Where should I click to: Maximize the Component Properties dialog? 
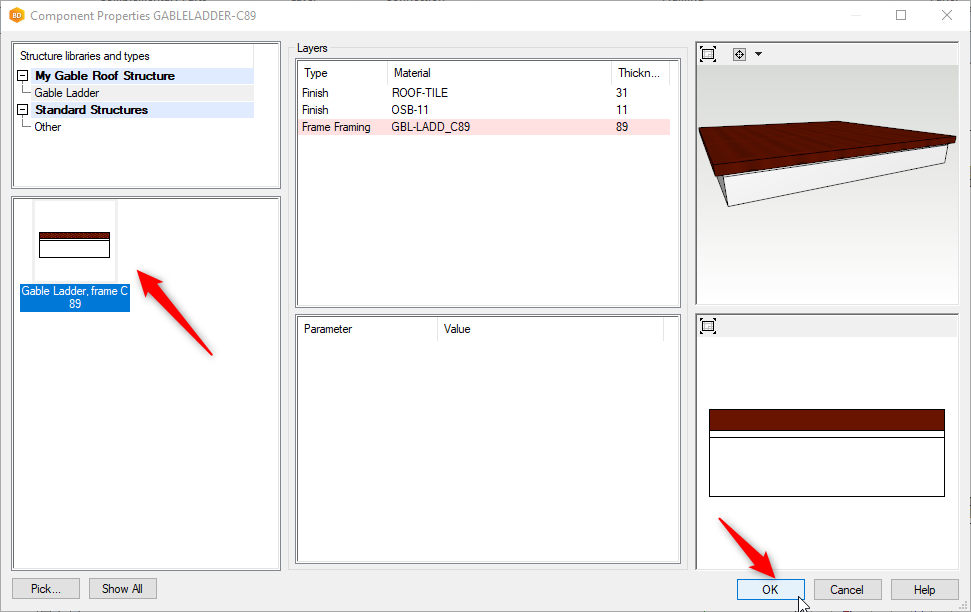pos(901,15)
